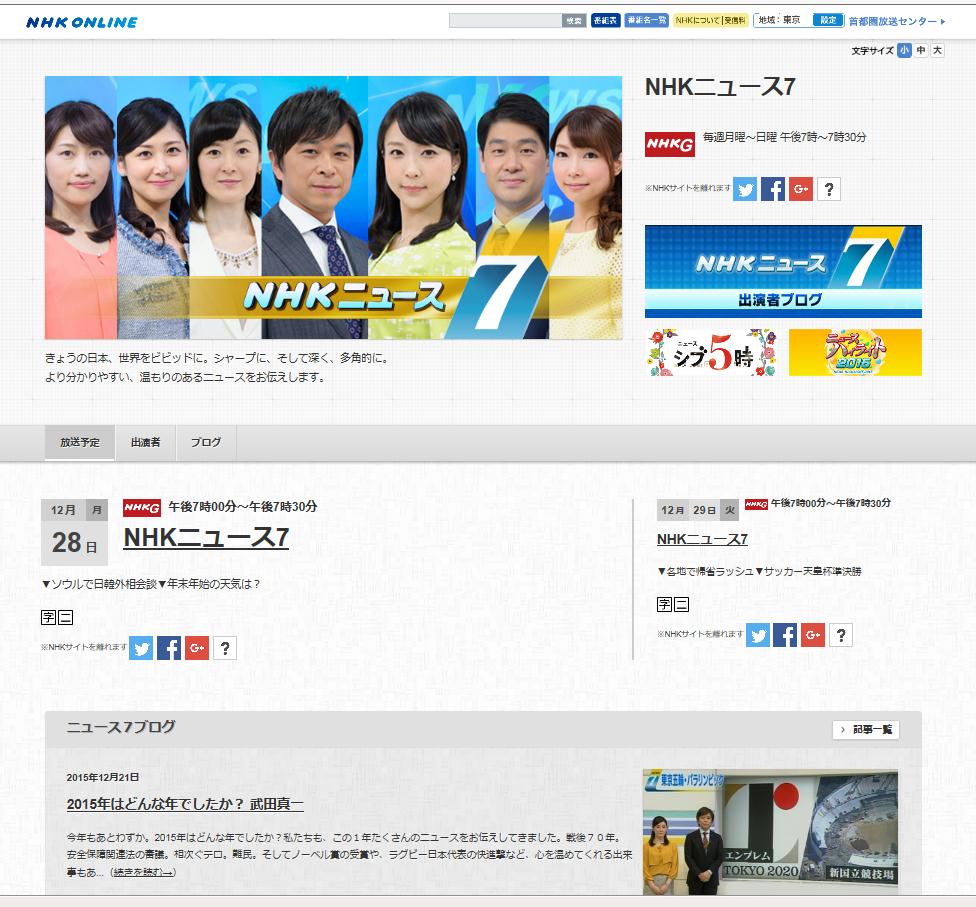The height and width of the screenshot is (907, 976).
Task: Open the blog thumbnail showing TOKYO 2020 emblem
Action: click(771, 832)
